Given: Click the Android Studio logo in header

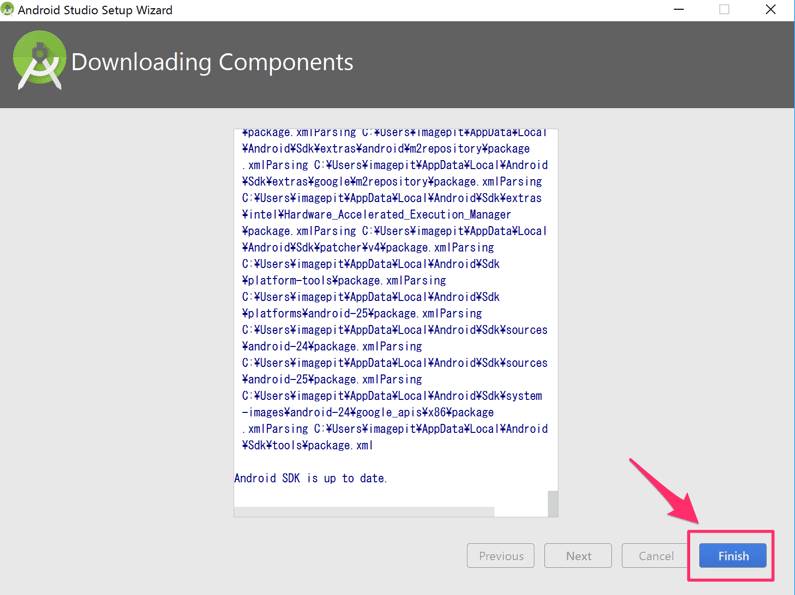Looking at the screenshot, I should point(40,61).
